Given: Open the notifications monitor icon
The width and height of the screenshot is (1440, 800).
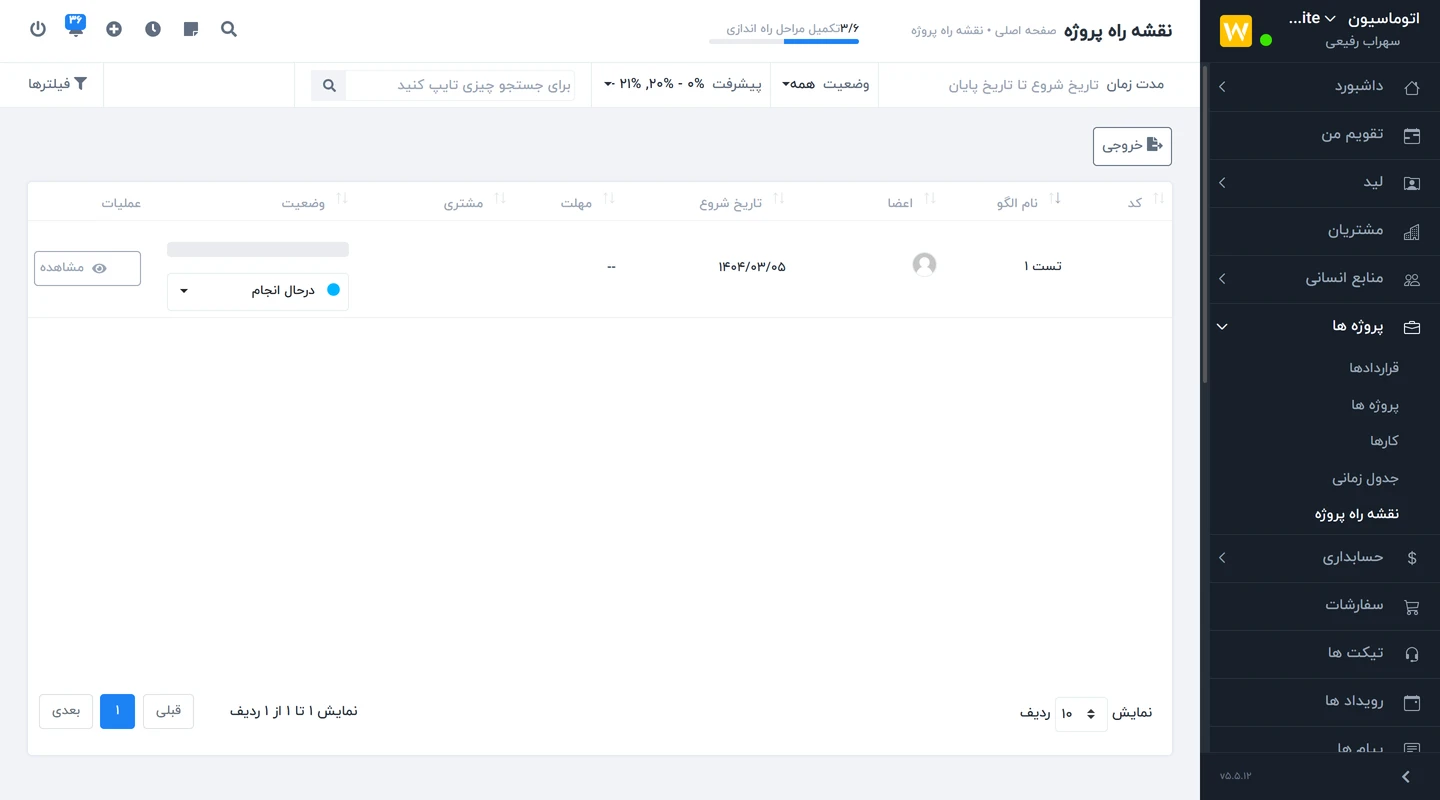Looking at the screenshot, I should click(x=76, y=26).
